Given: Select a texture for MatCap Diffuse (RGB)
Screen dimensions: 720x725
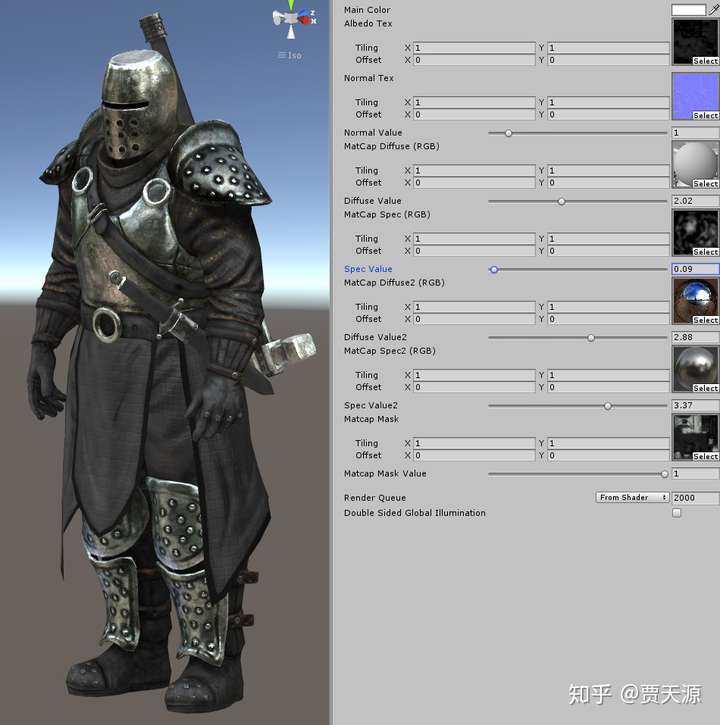Looking at the screenshot, I should [705, 184].
